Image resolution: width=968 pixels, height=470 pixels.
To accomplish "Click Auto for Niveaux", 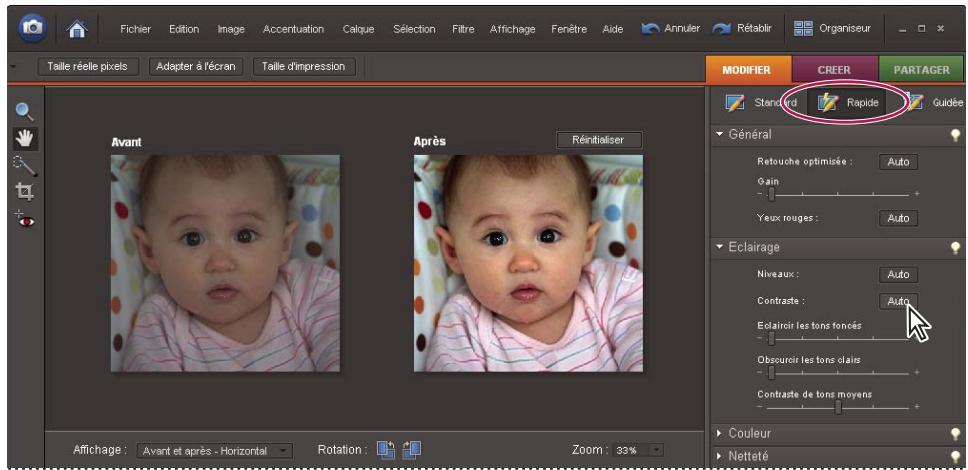I will pos(898,274).
